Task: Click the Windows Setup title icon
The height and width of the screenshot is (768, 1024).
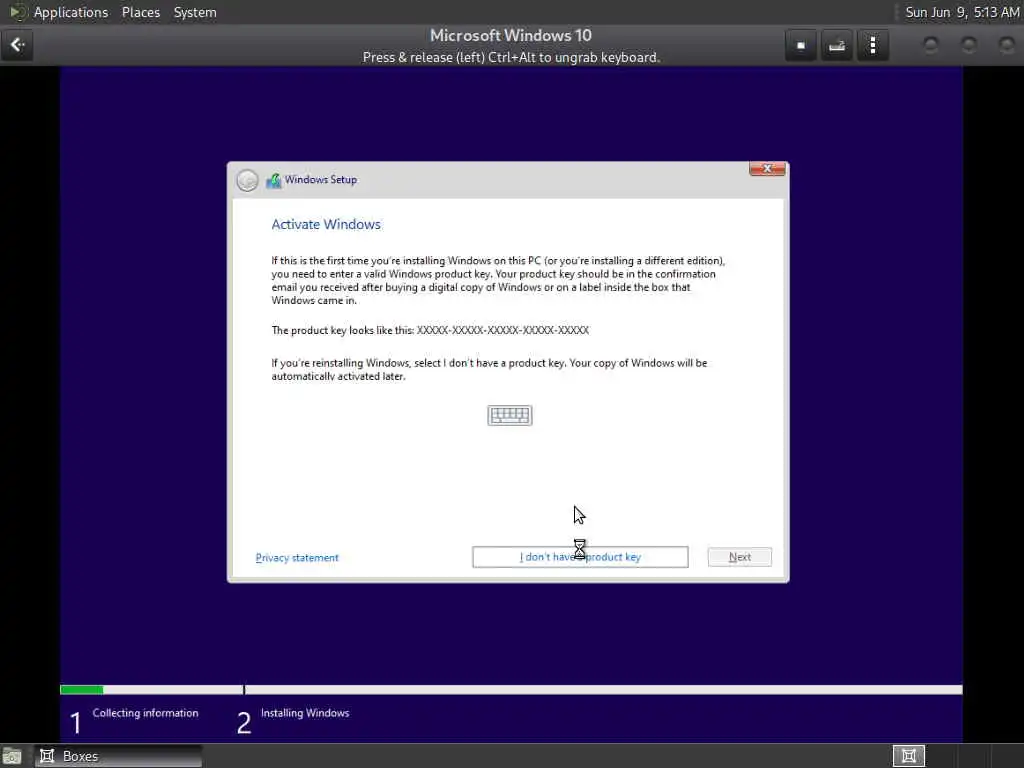Action: pos(274,180)
